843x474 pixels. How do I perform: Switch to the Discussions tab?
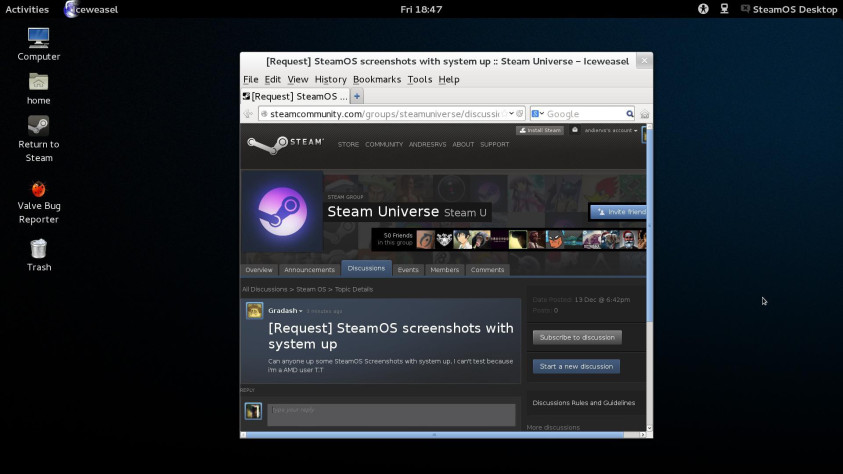coord(366,268)
